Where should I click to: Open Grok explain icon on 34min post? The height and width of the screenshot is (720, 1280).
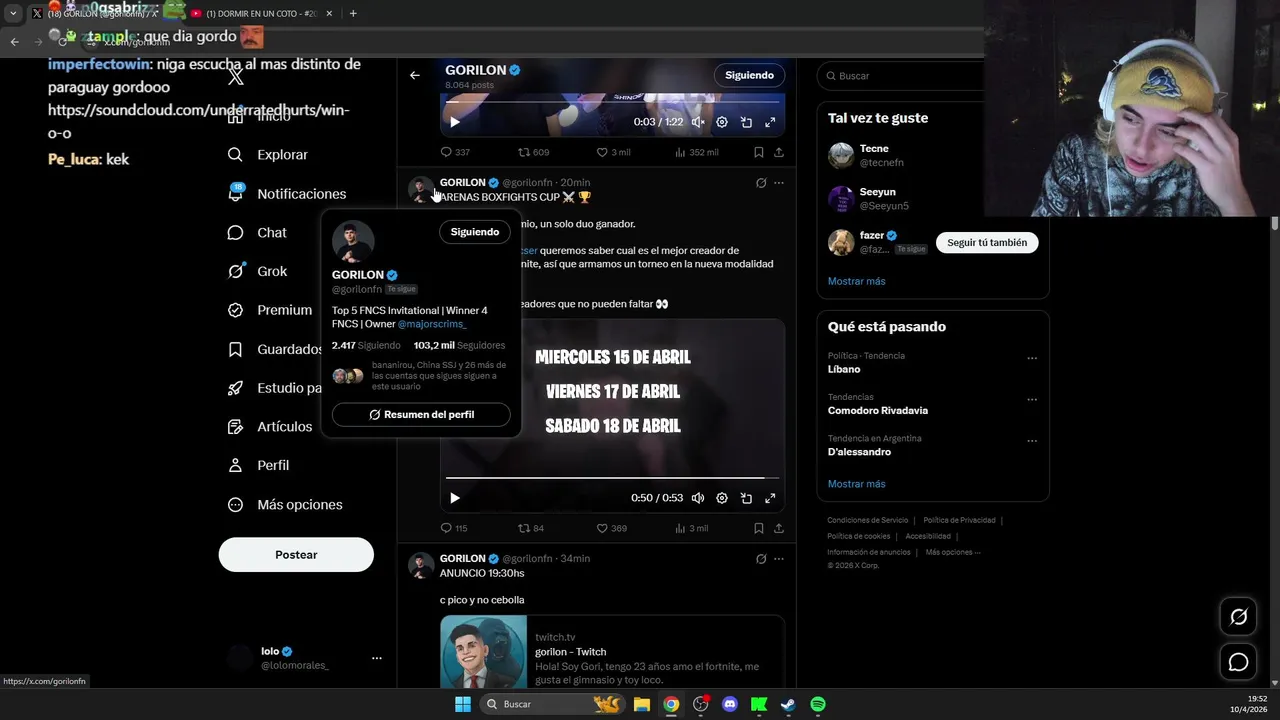(761, 559)
